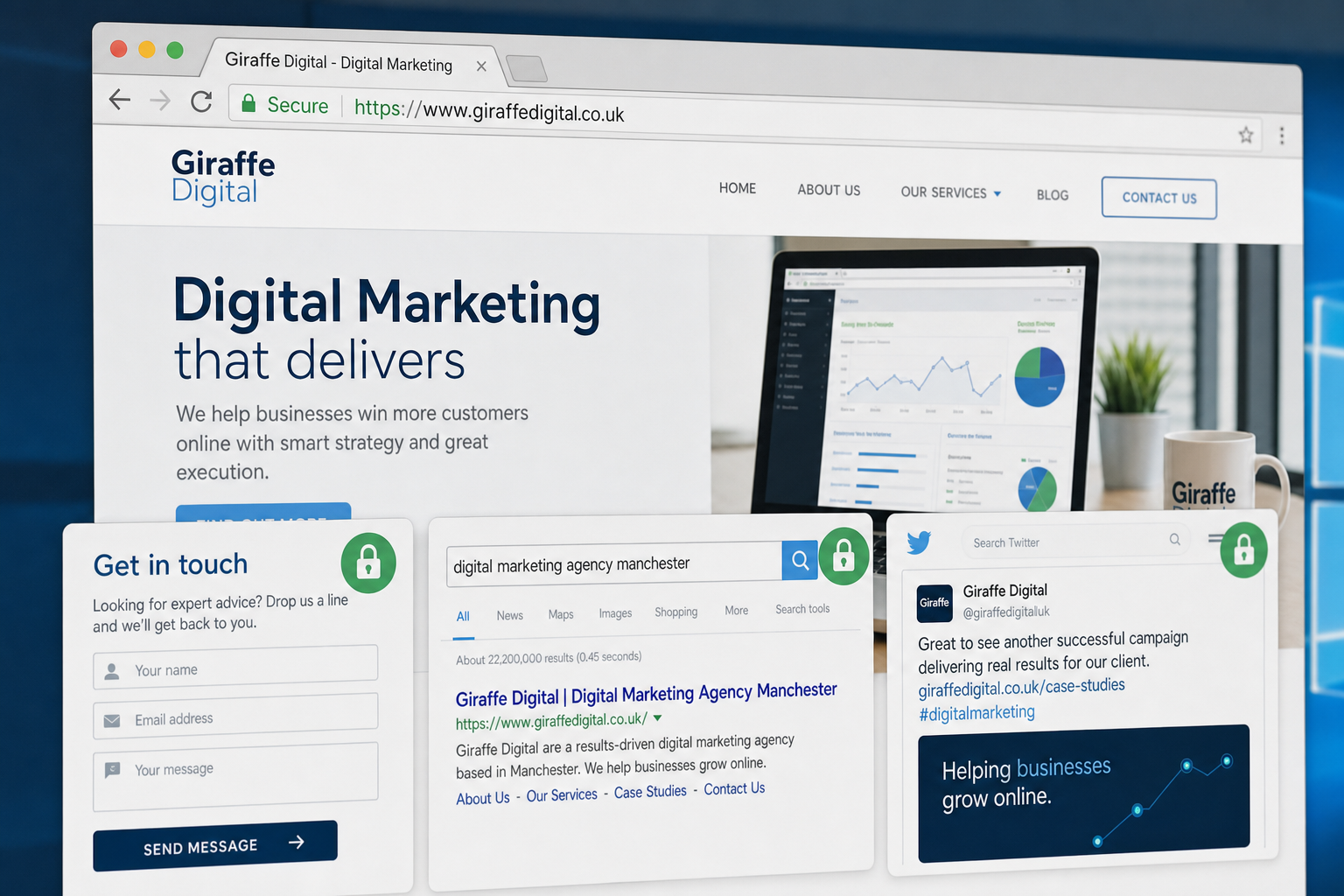This screenshot has height=896, width=1344.
Task: Click the #digitalmarketing hashtag
Action: (x=976, y=713)
